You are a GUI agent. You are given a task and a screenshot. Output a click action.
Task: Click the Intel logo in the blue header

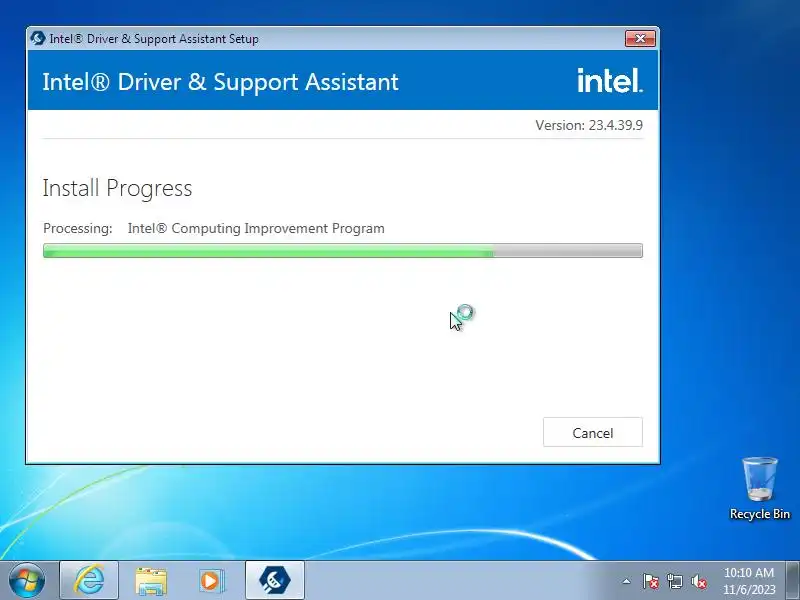coord(609,81)
